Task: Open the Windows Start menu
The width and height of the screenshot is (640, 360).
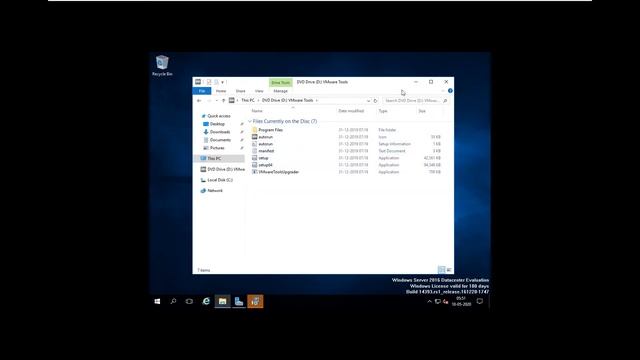Action: point(157,302)
